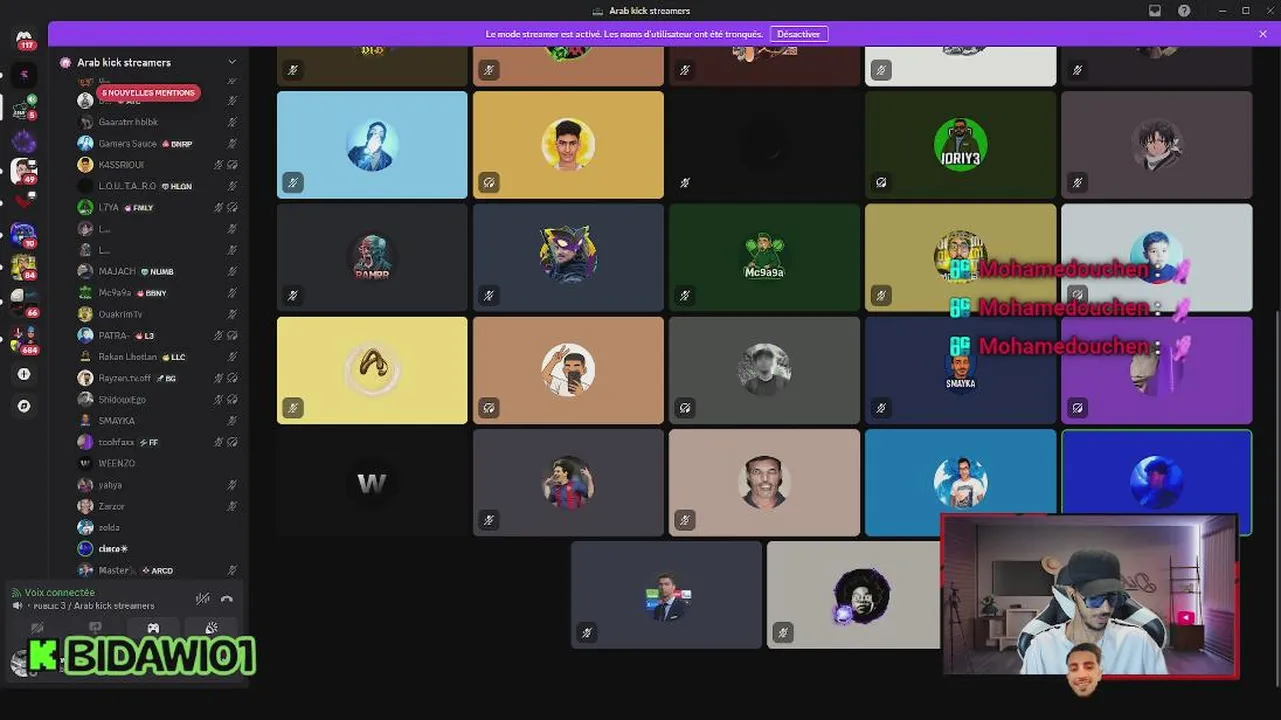Select user L.O.U_TA_R.O in voice list

pyautogui.click(x=157, y=186)
